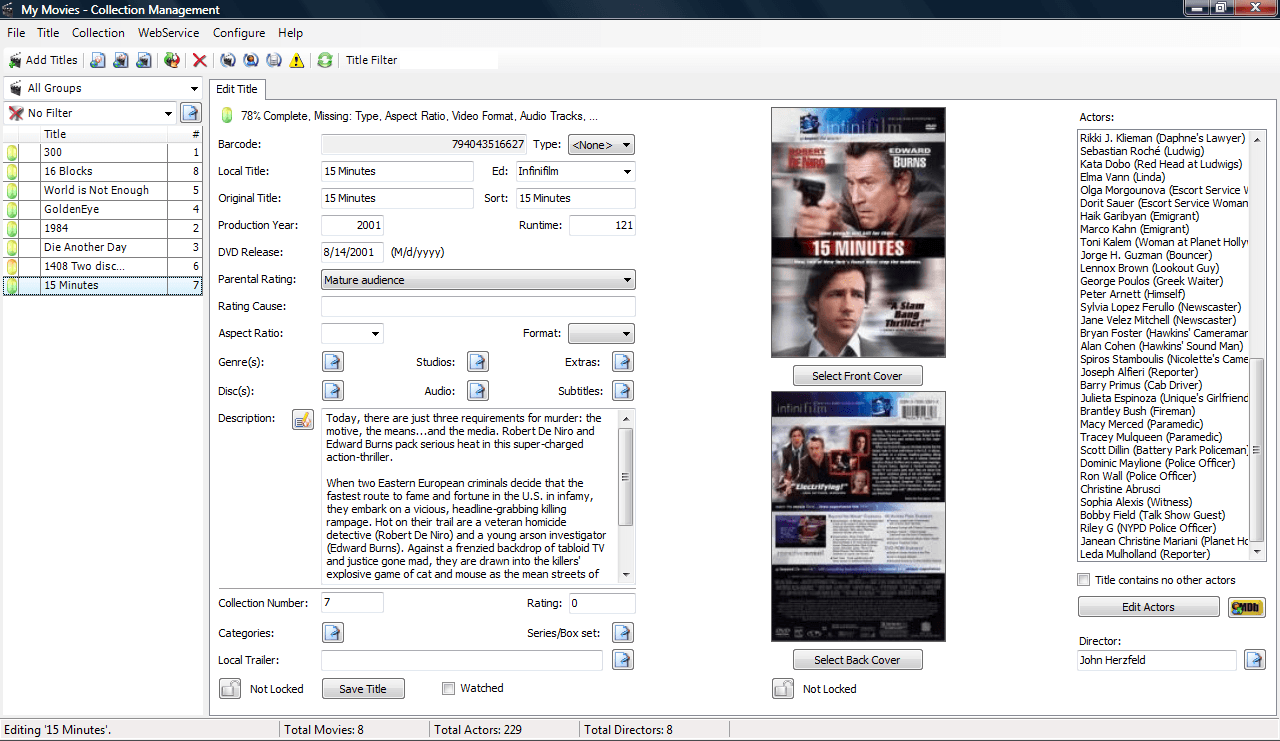Click the Rating Cause input field
Viewport: 1280px width, 741px height.
478,307
